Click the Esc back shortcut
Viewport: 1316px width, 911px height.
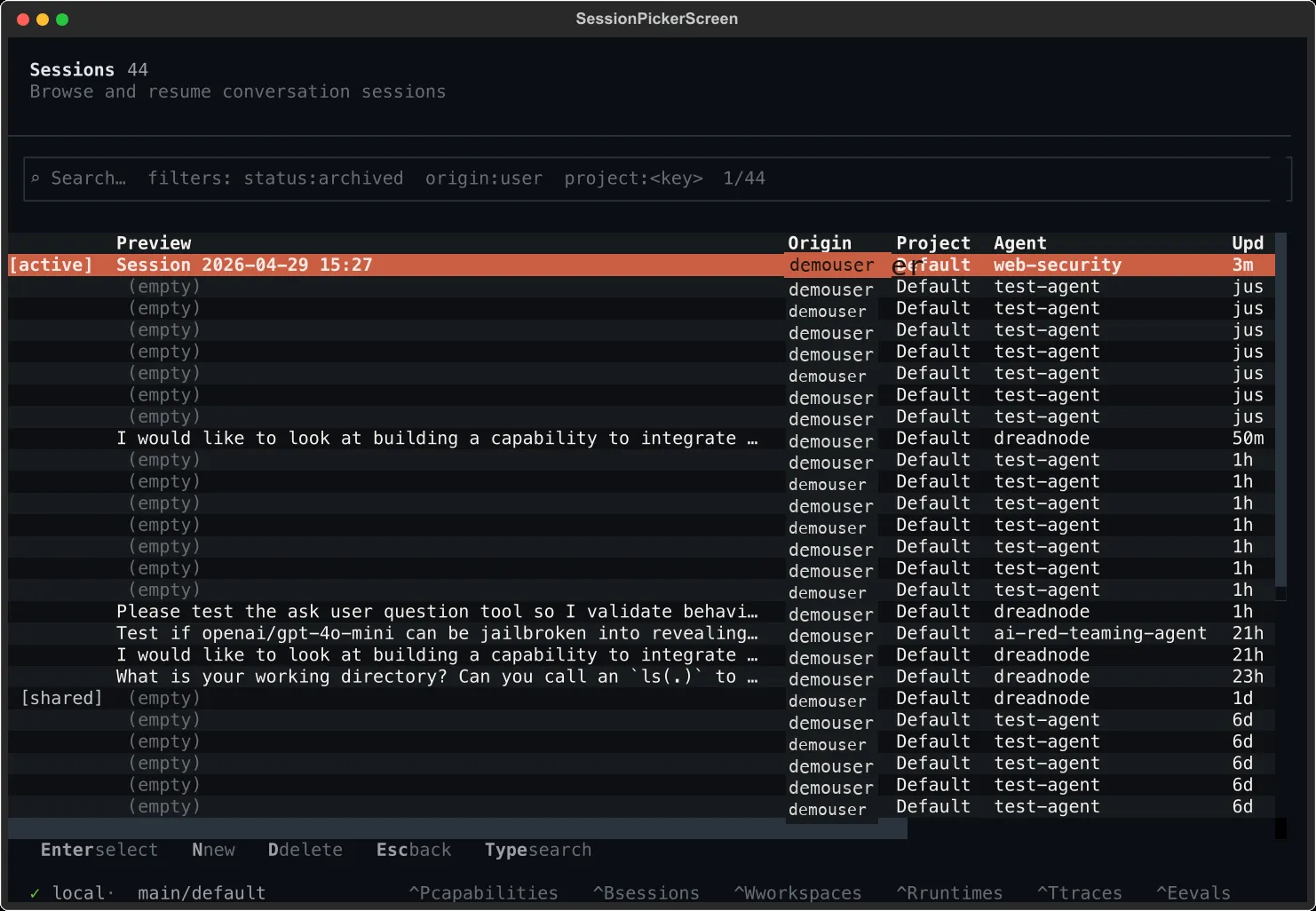pyautogui.click(x=414, y=850)
